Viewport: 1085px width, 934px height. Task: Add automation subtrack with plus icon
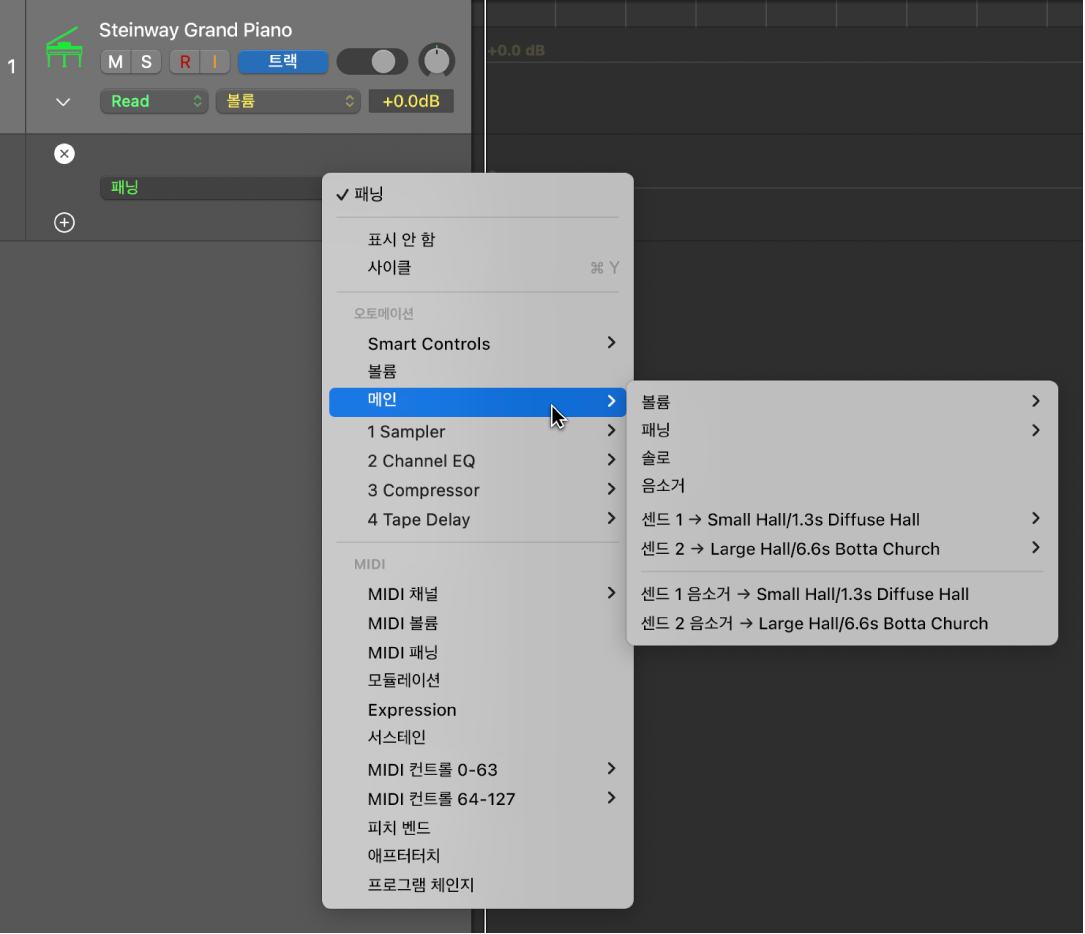click(64, 223)
